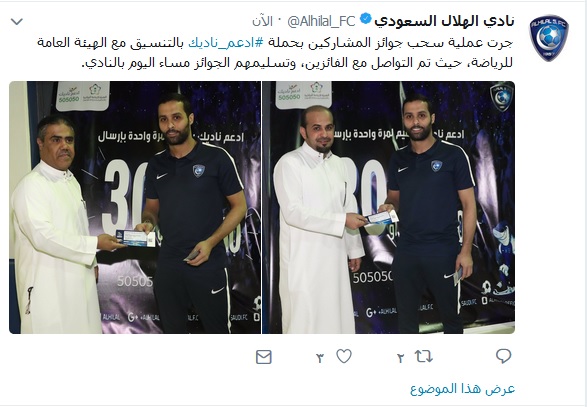Open the right photo of prize handover
Screen dimensions: 587x407
389,207
